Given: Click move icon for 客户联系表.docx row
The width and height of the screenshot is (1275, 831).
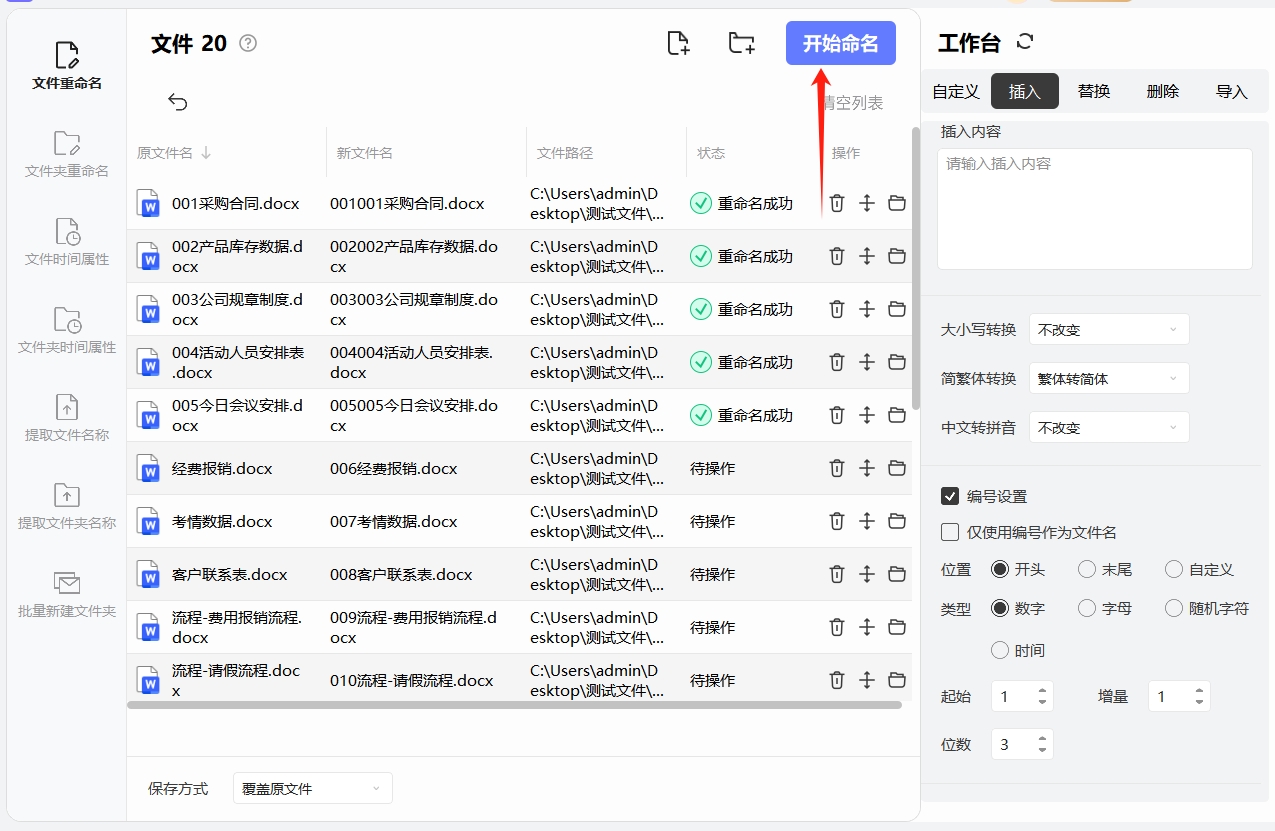Looking at the screenshot, I should pyautogui.click(x=867, y=574).
